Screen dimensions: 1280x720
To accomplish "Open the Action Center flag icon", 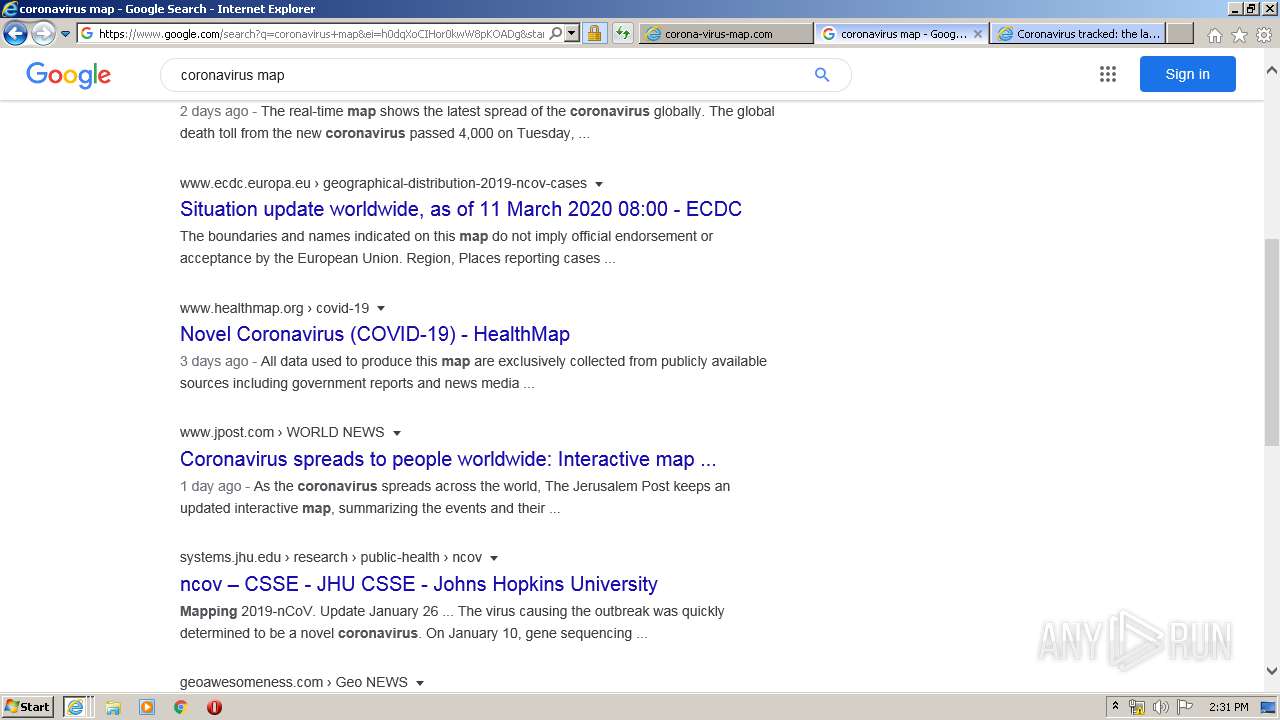I will (1185, 707).
